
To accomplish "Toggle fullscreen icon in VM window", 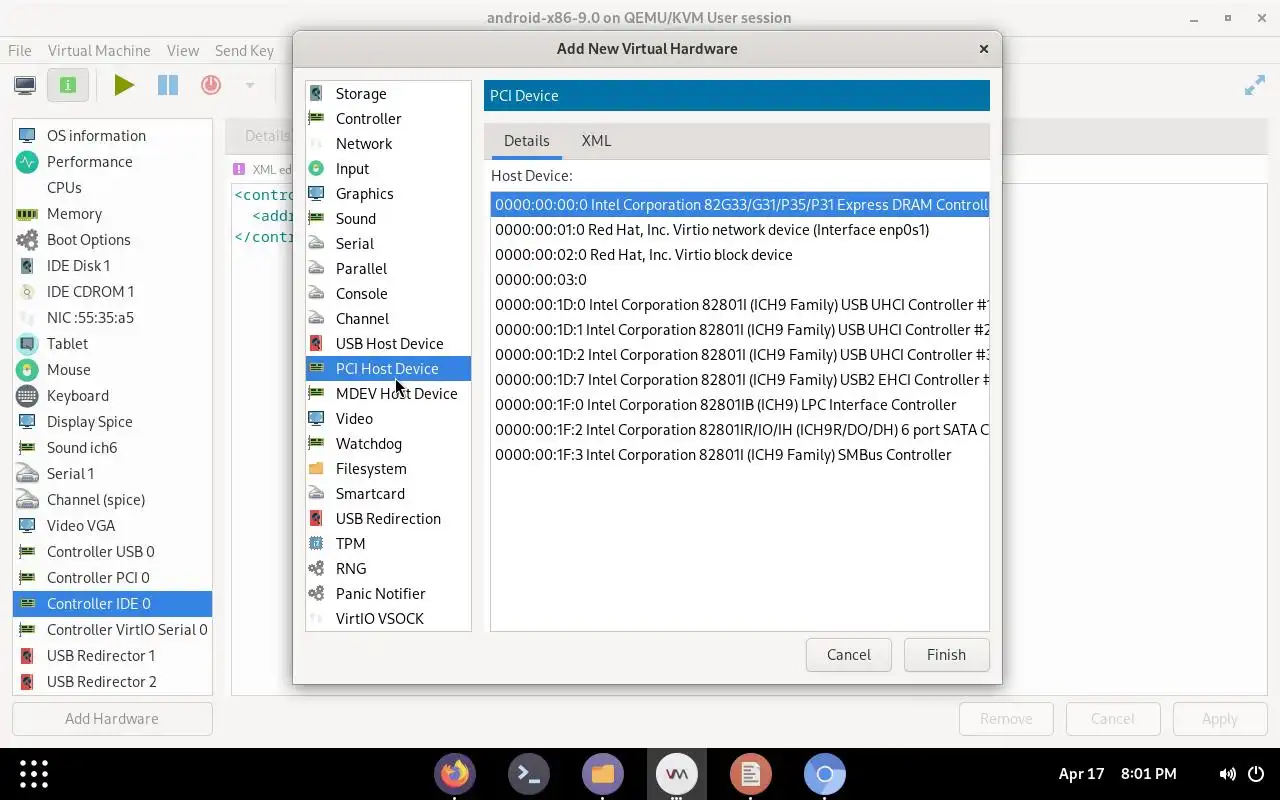I will (x=1255, y=86).
